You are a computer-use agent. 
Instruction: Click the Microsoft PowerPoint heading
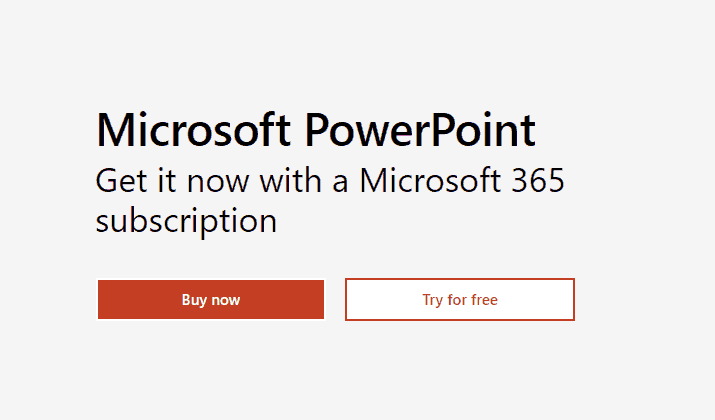pyautogui.click(x=316, y=132)
